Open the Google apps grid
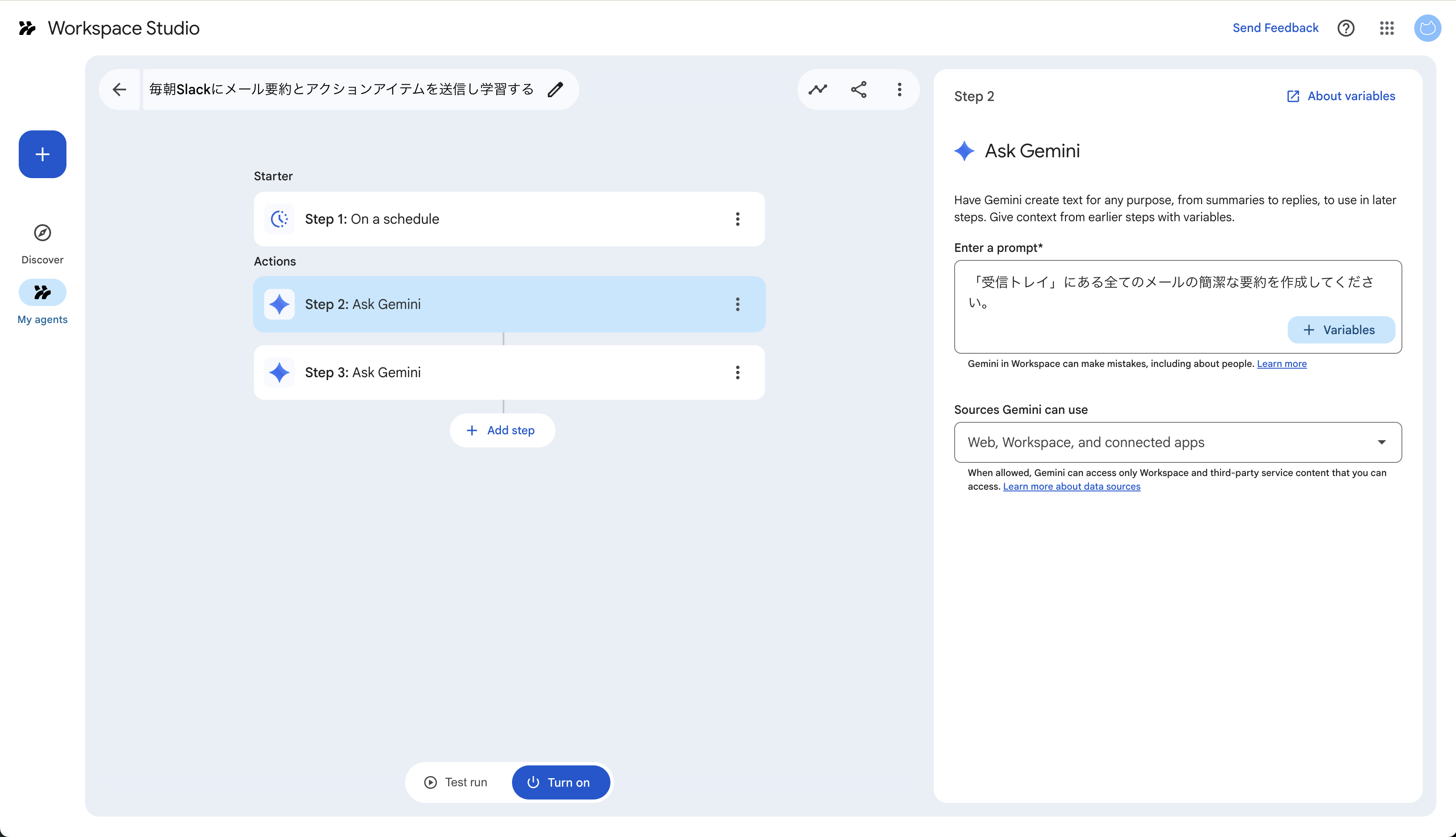The height and width of the screenshot is (837, 1456). pos(1387,28)
